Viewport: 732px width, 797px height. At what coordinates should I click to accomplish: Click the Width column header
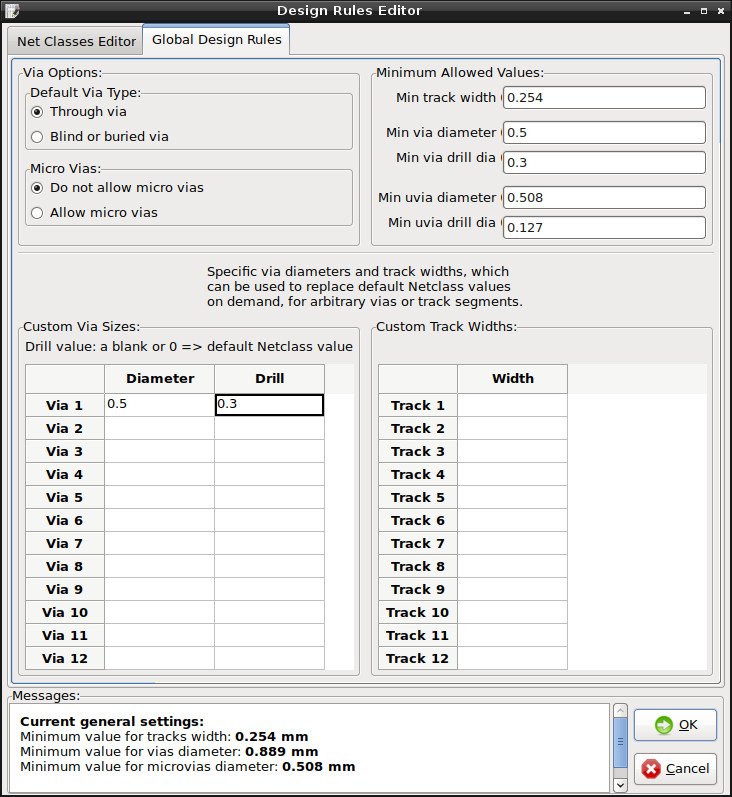pos(512,379)
